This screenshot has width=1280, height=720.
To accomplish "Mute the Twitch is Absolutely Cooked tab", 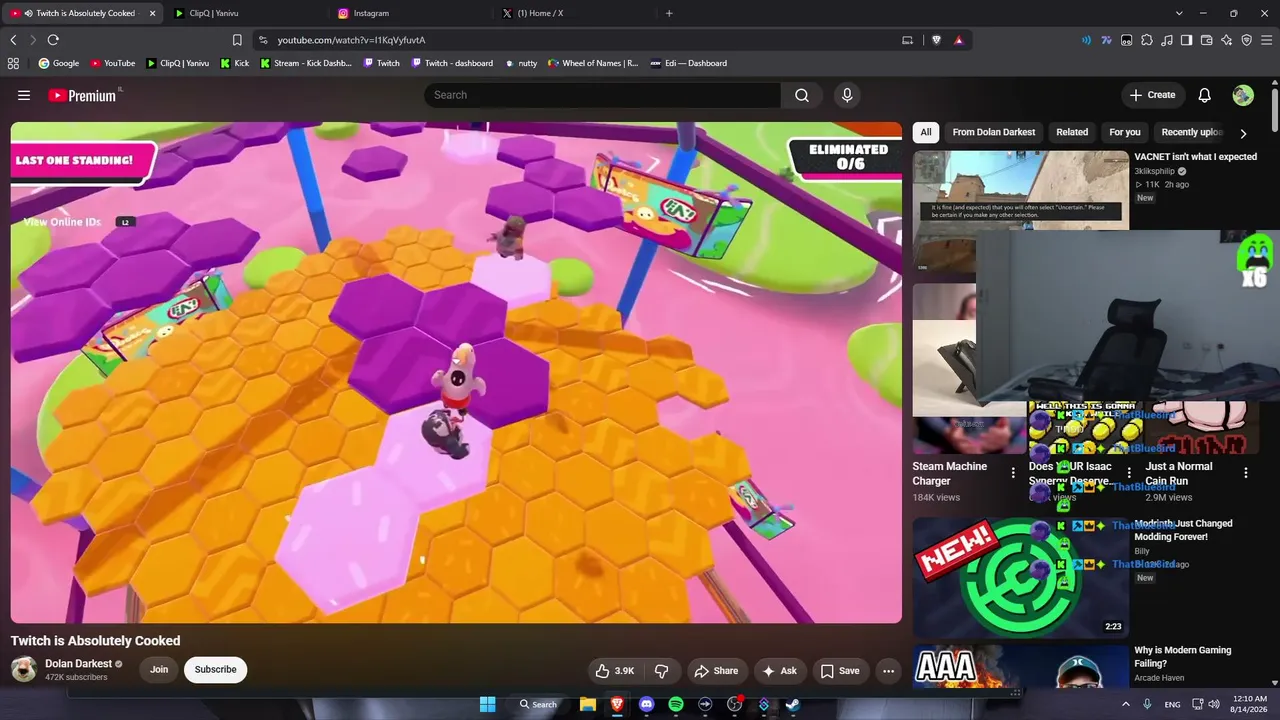I will [28, 13].
